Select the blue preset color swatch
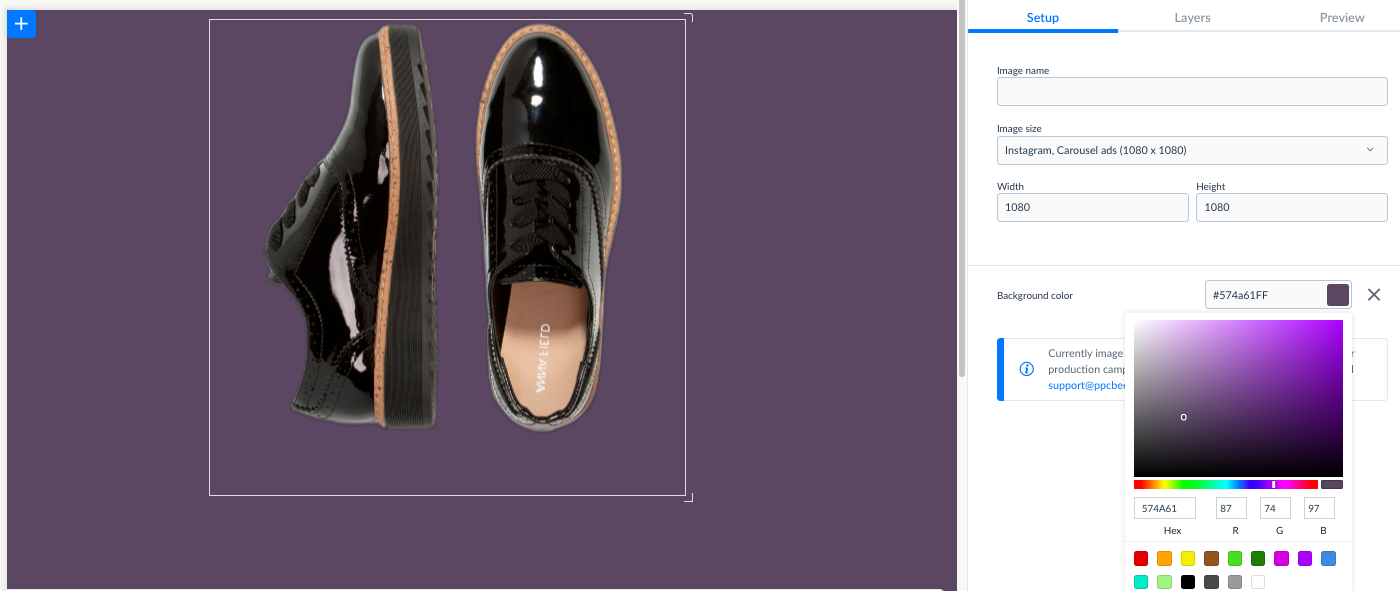The image size is (1400, 591). (x=1328, y=559)
